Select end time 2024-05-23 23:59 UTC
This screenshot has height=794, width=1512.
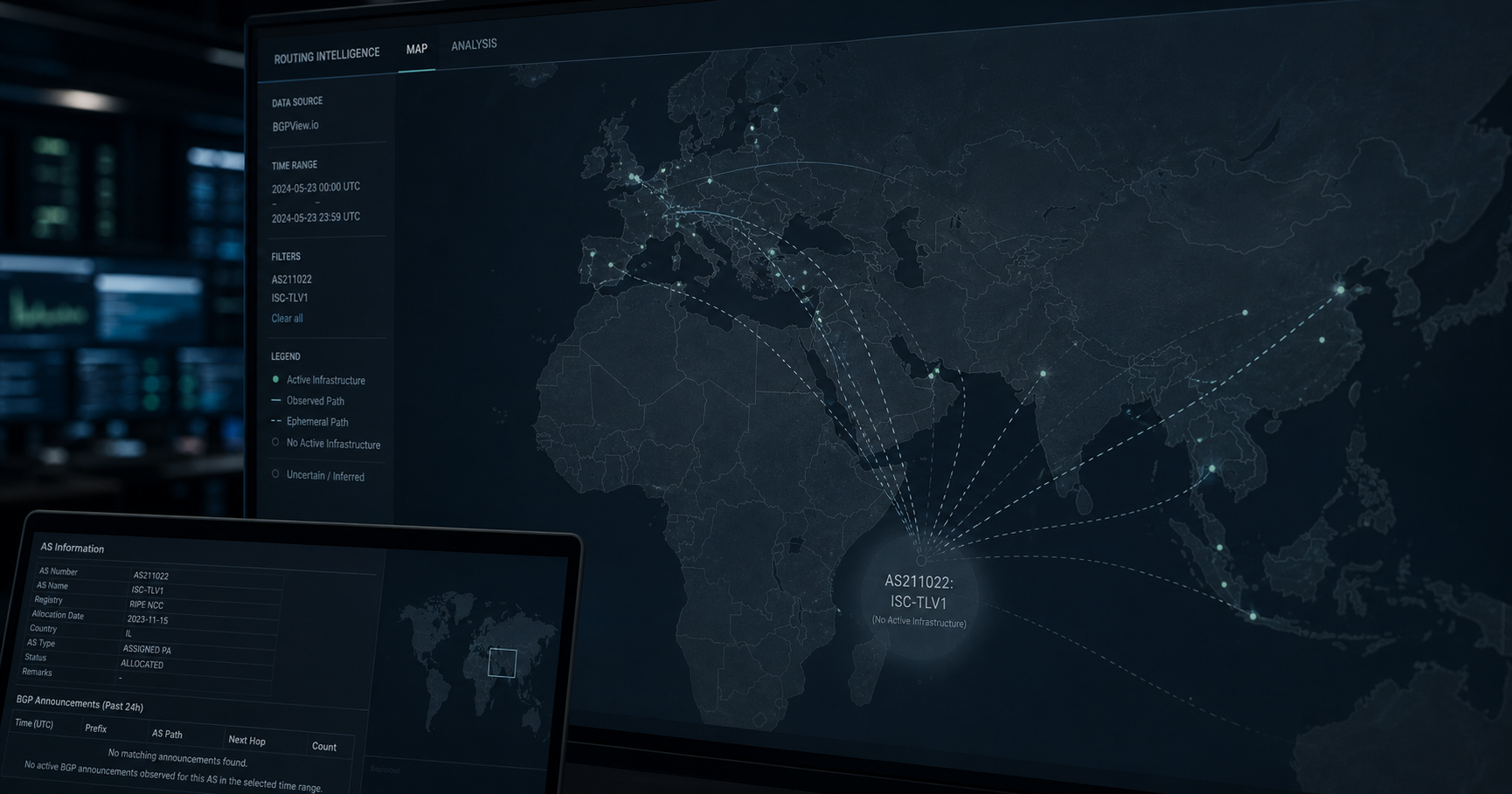coord(316,217)
